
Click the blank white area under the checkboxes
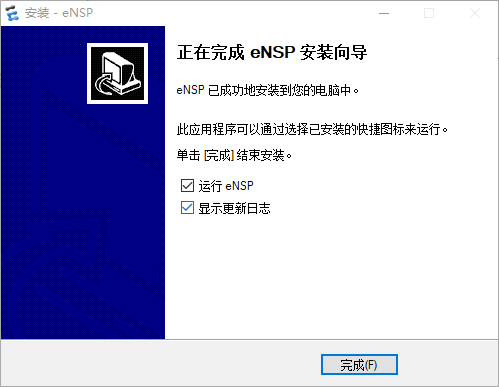coord(330,277)
